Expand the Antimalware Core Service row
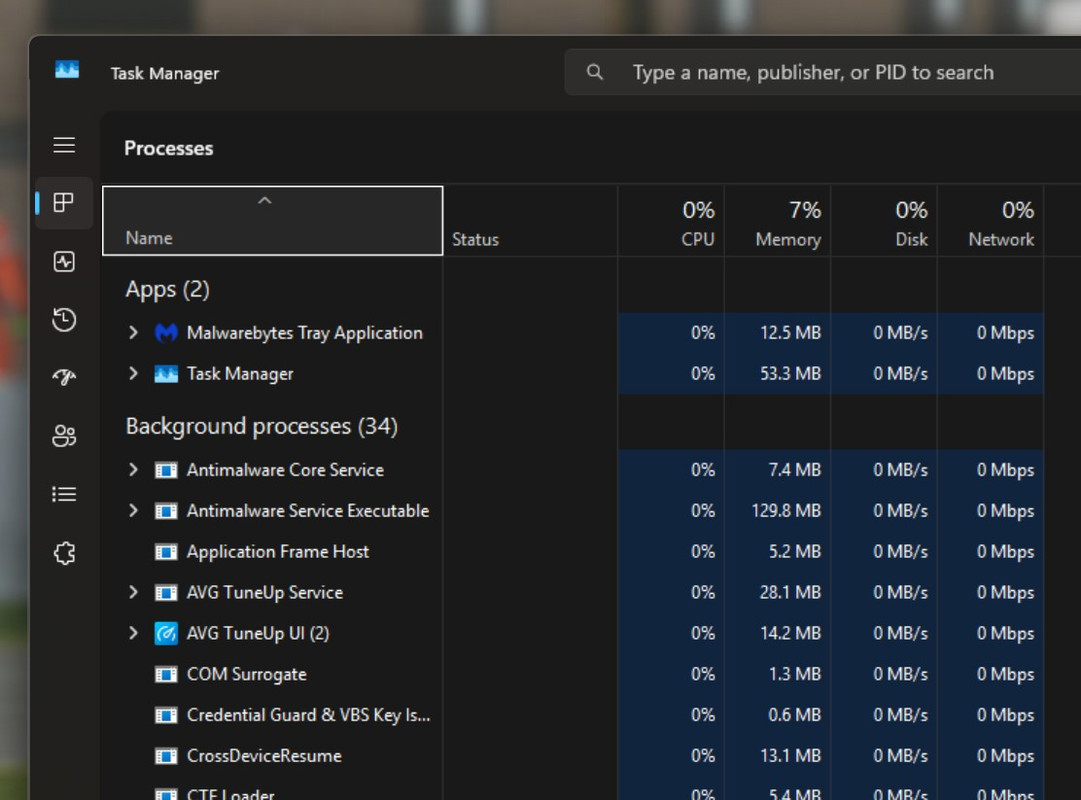 pyautogui.click(x=133, y=470)
